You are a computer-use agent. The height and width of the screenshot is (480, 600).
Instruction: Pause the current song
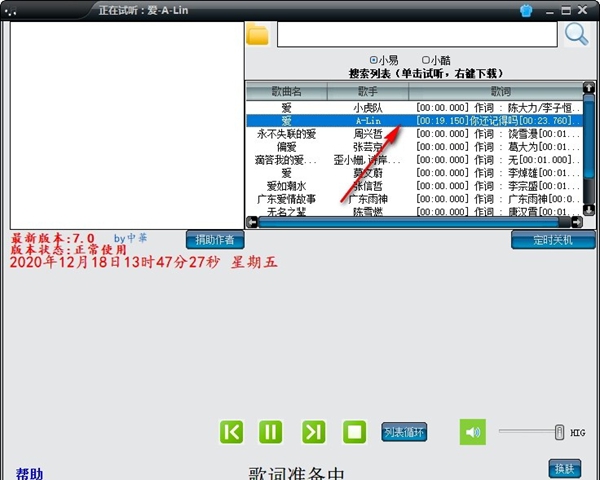tap(271, 432)
